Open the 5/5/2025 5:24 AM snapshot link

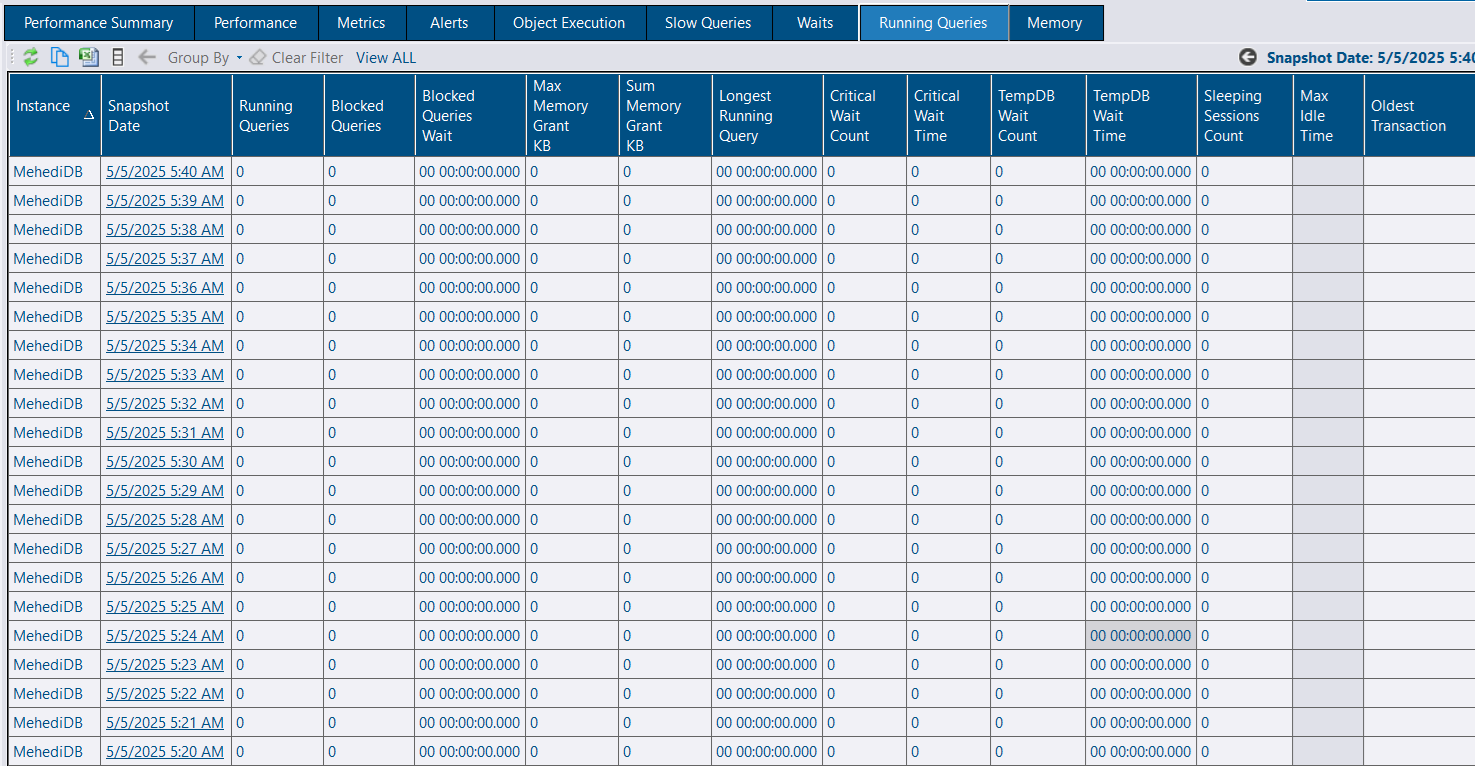[x=165, y=636]
